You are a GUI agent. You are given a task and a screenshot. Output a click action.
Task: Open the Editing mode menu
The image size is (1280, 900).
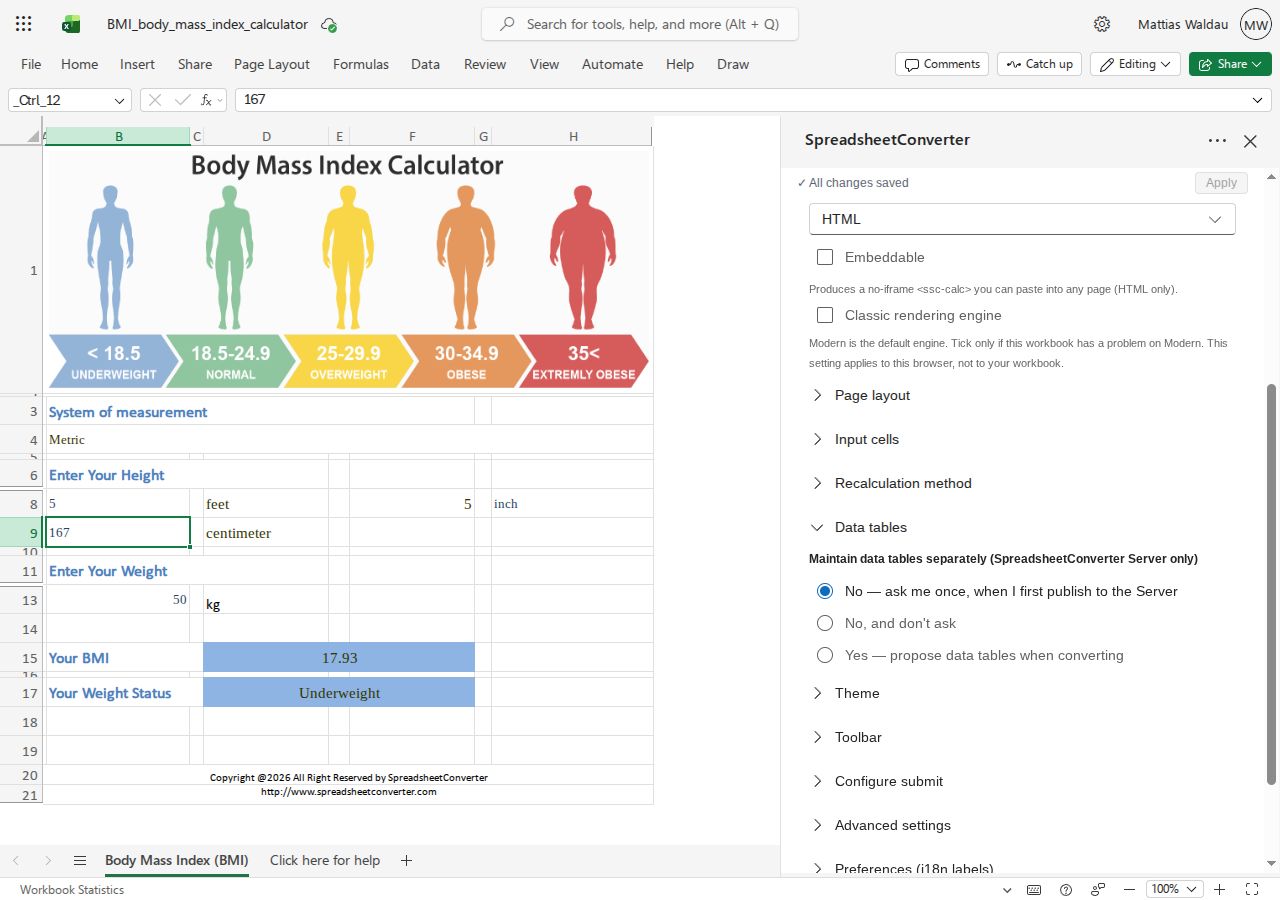point(1135,64)
